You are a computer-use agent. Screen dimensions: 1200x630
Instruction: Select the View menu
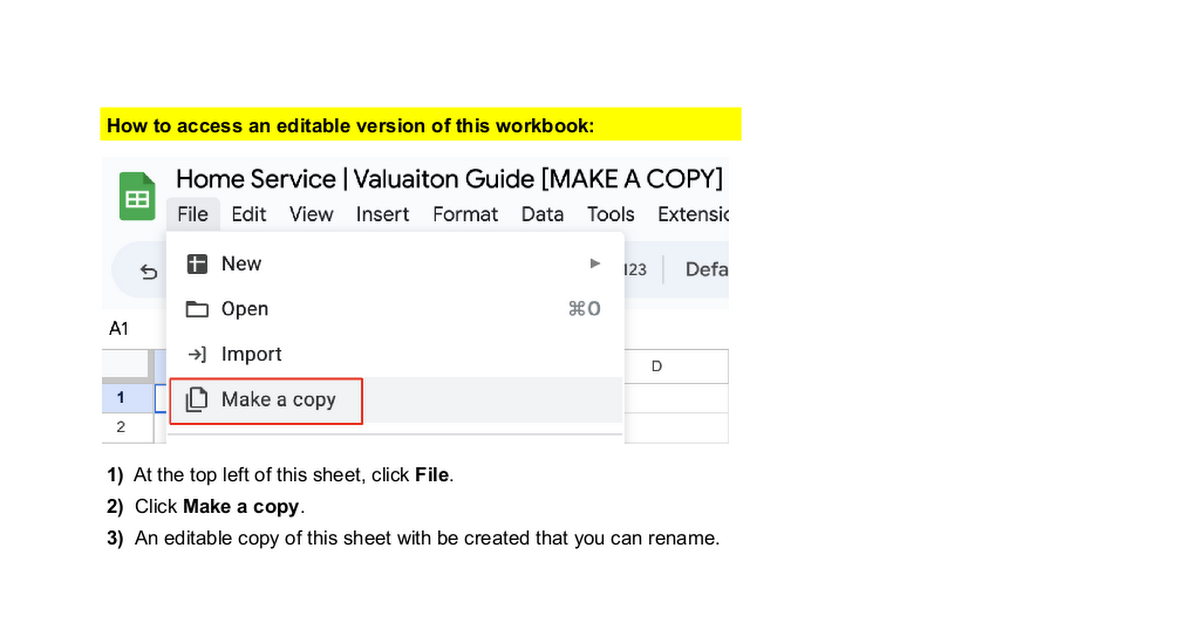[311, 214]
